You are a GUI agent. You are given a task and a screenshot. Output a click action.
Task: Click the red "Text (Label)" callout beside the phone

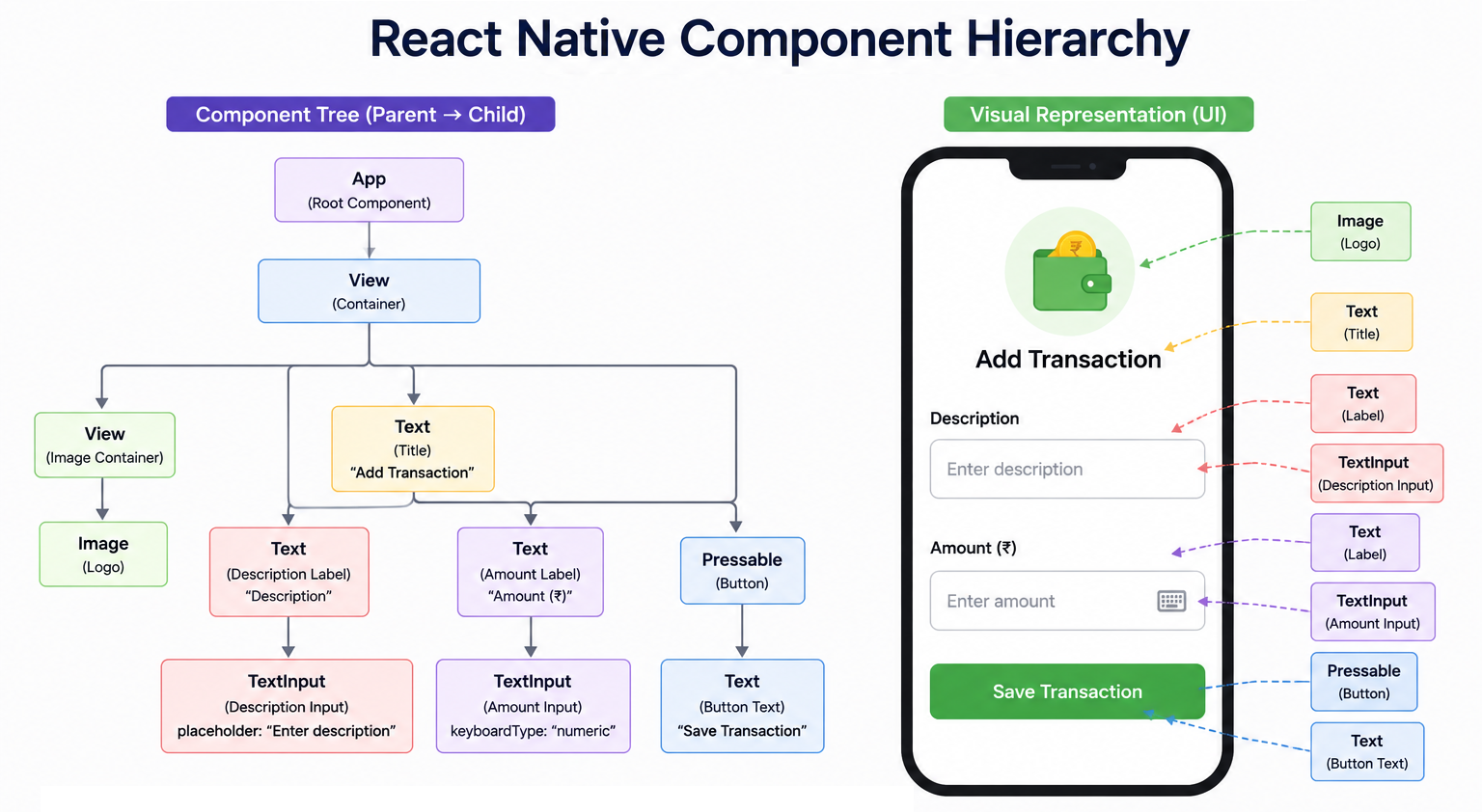(1363, 404)
